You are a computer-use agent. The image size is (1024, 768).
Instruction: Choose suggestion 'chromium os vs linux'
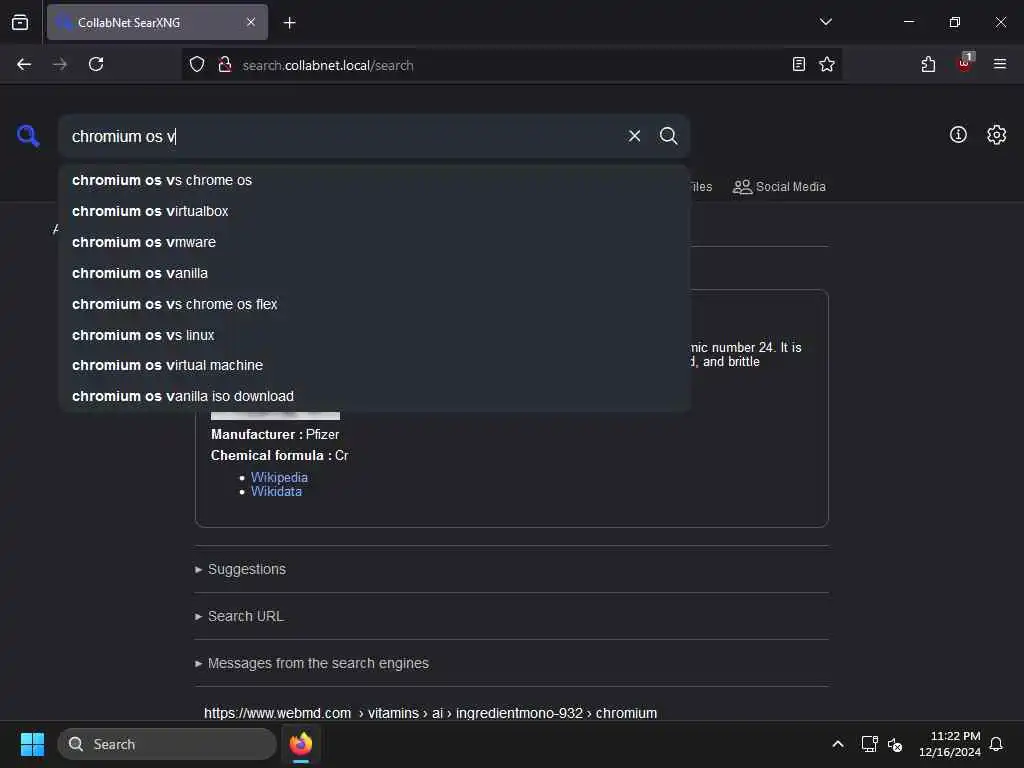coord(374,335)
